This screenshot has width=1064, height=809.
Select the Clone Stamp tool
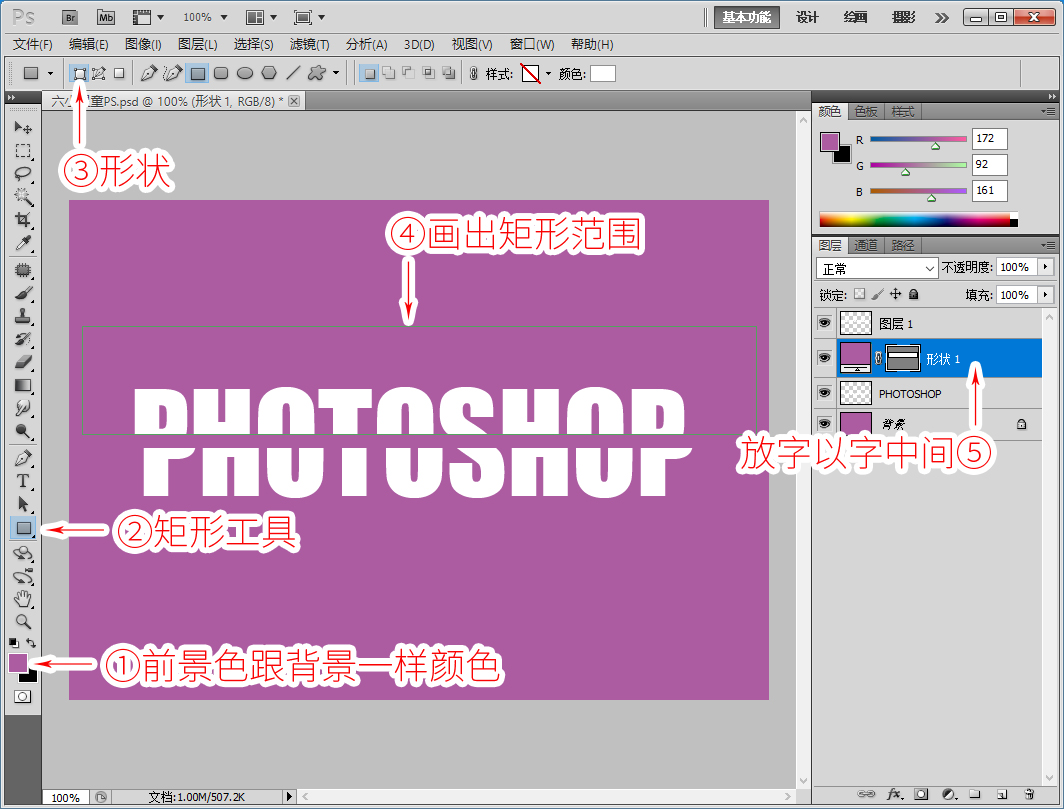23,316
